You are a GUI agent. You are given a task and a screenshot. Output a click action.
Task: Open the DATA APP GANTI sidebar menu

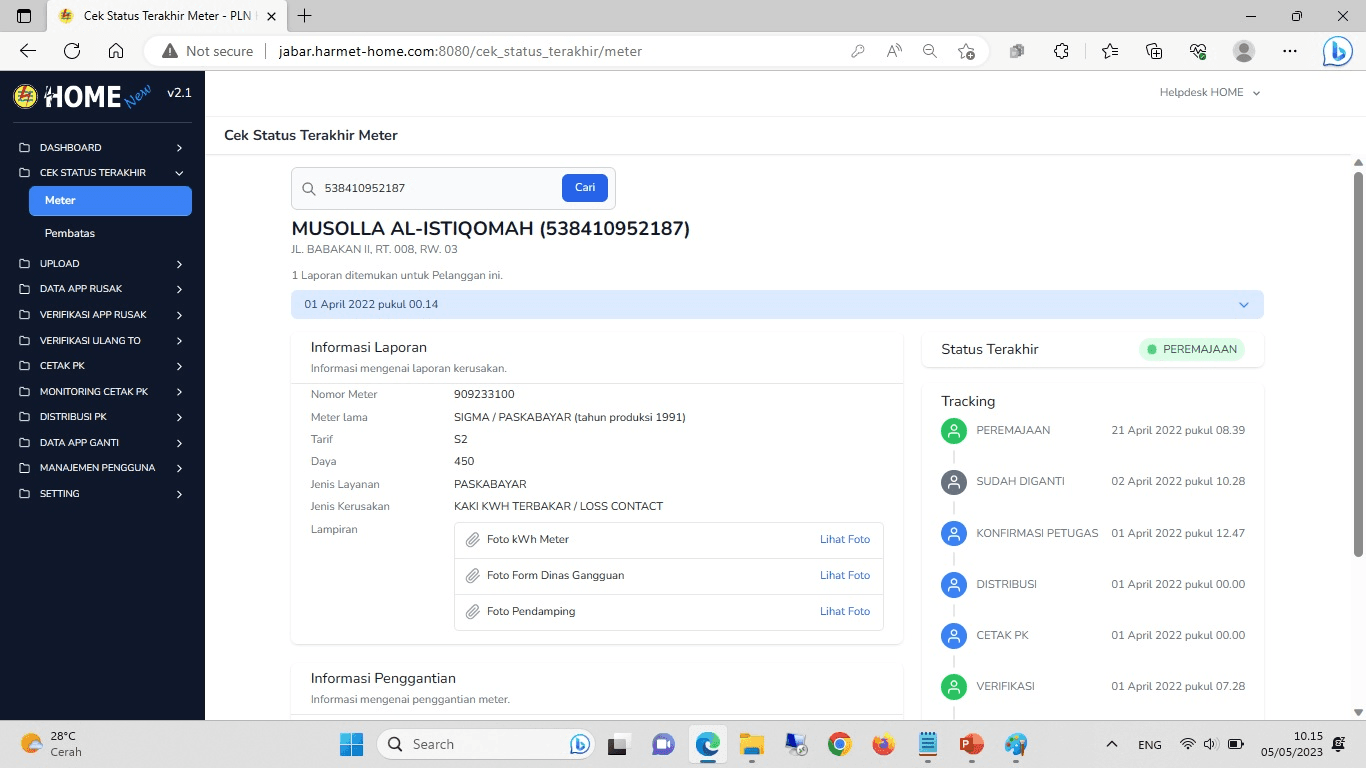(x=102, y=443)
